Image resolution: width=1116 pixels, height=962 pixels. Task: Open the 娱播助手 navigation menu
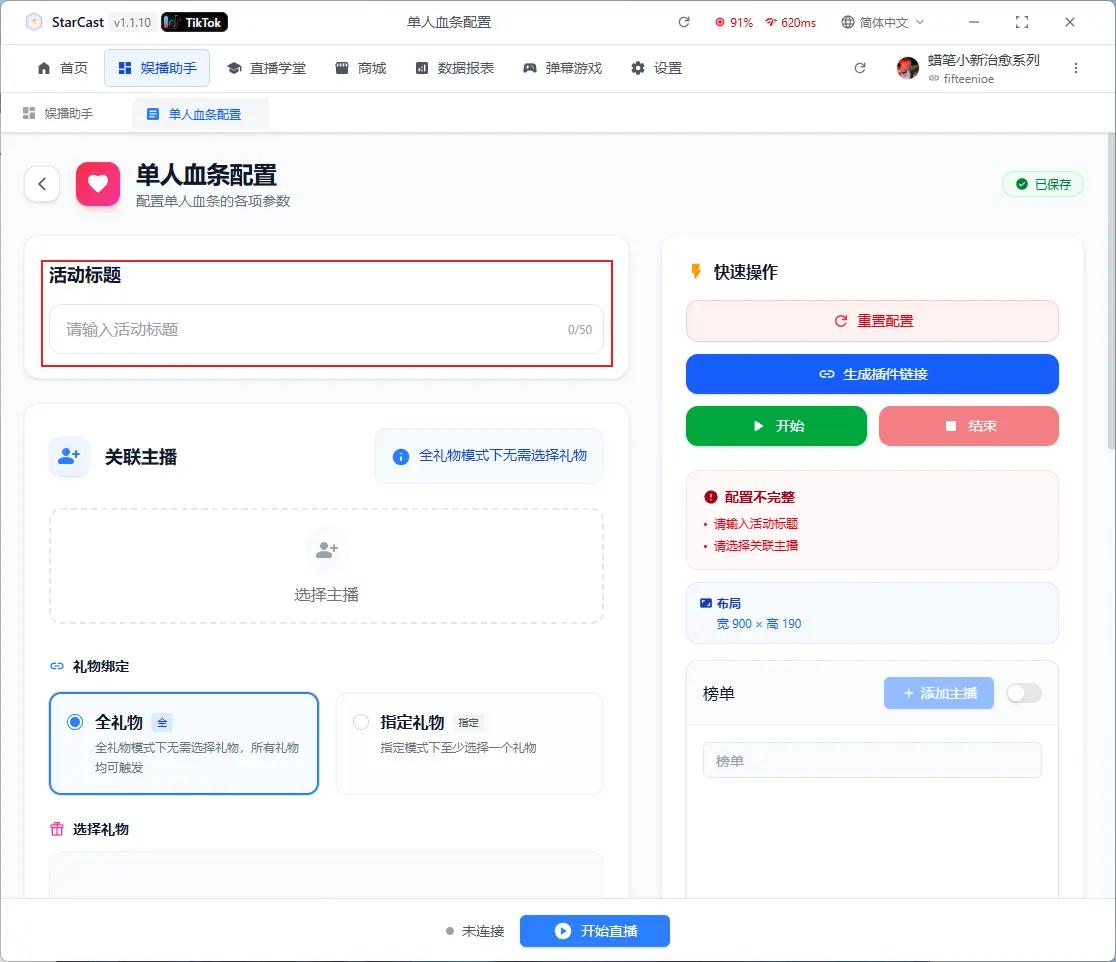[x=157, y=68]
